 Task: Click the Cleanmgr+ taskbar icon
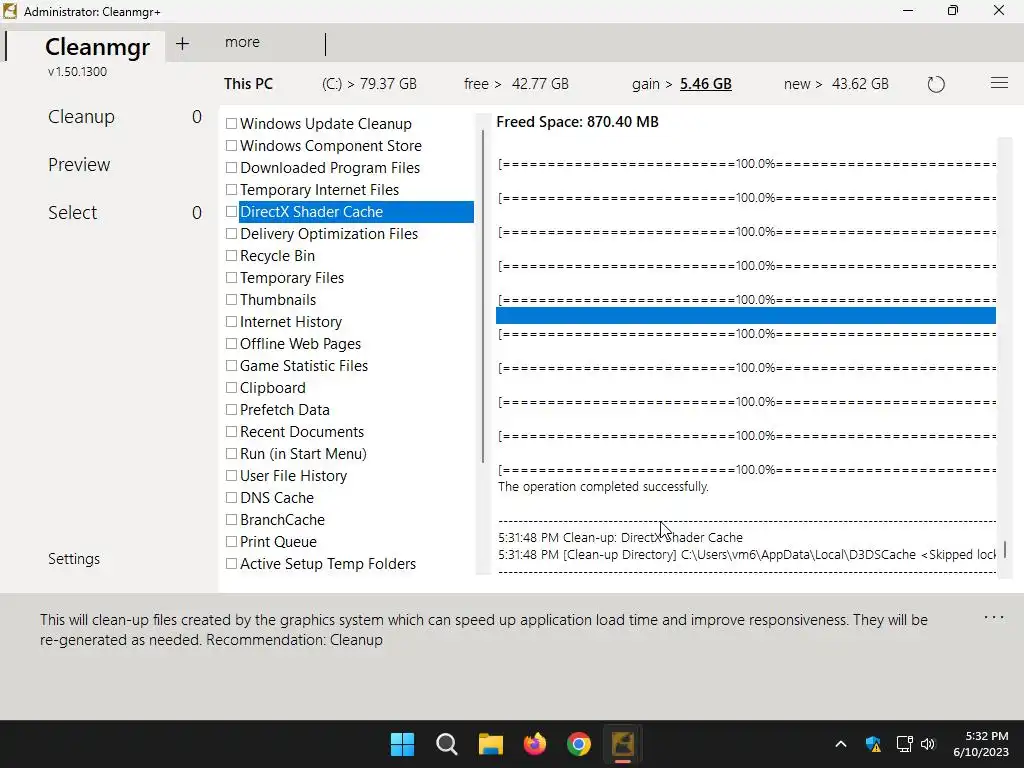pos(622,744)
